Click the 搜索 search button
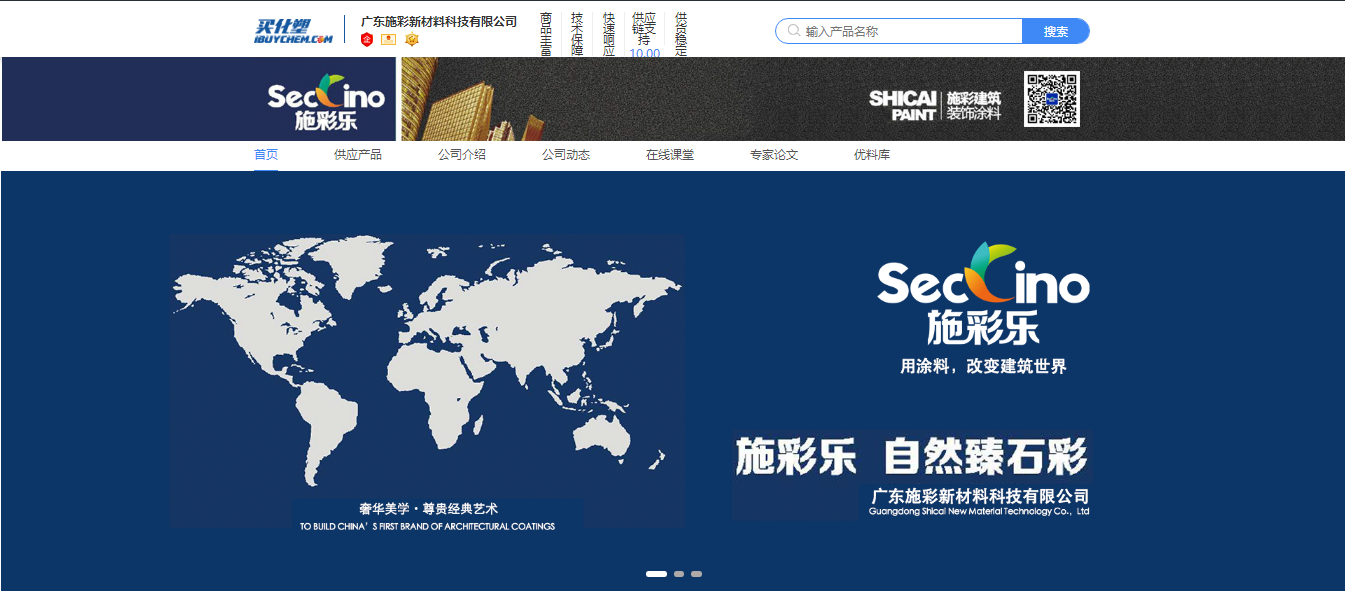This screenshot has width=1345, height=592. (1056, 31)
